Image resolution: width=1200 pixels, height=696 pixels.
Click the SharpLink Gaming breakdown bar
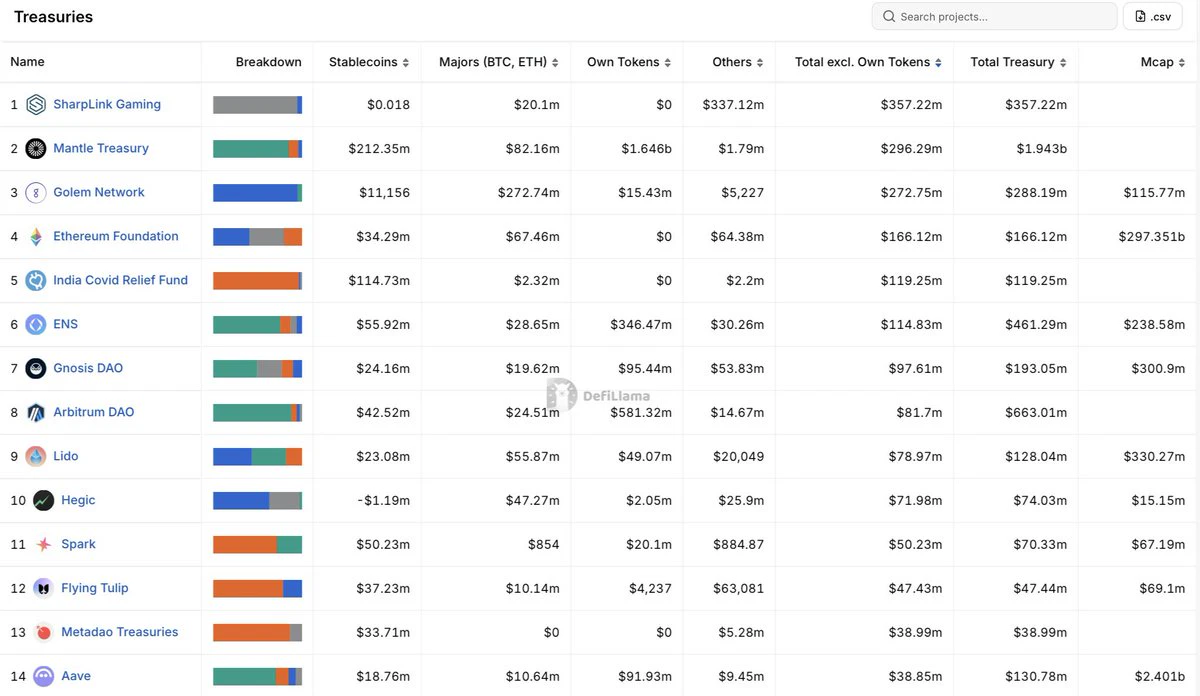click(257, 104)
